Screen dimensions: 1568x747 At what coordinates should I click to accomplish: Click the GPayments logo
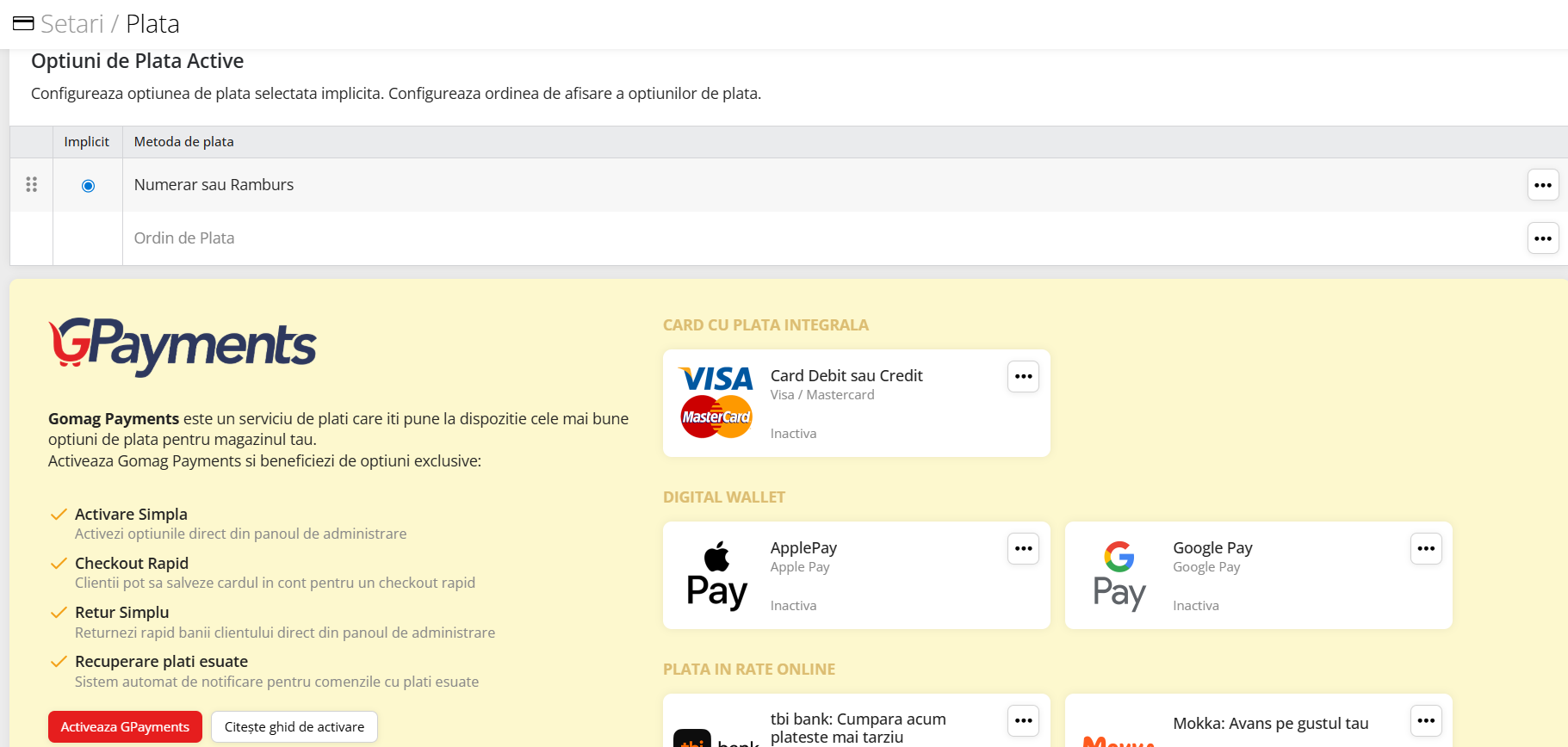183,346
